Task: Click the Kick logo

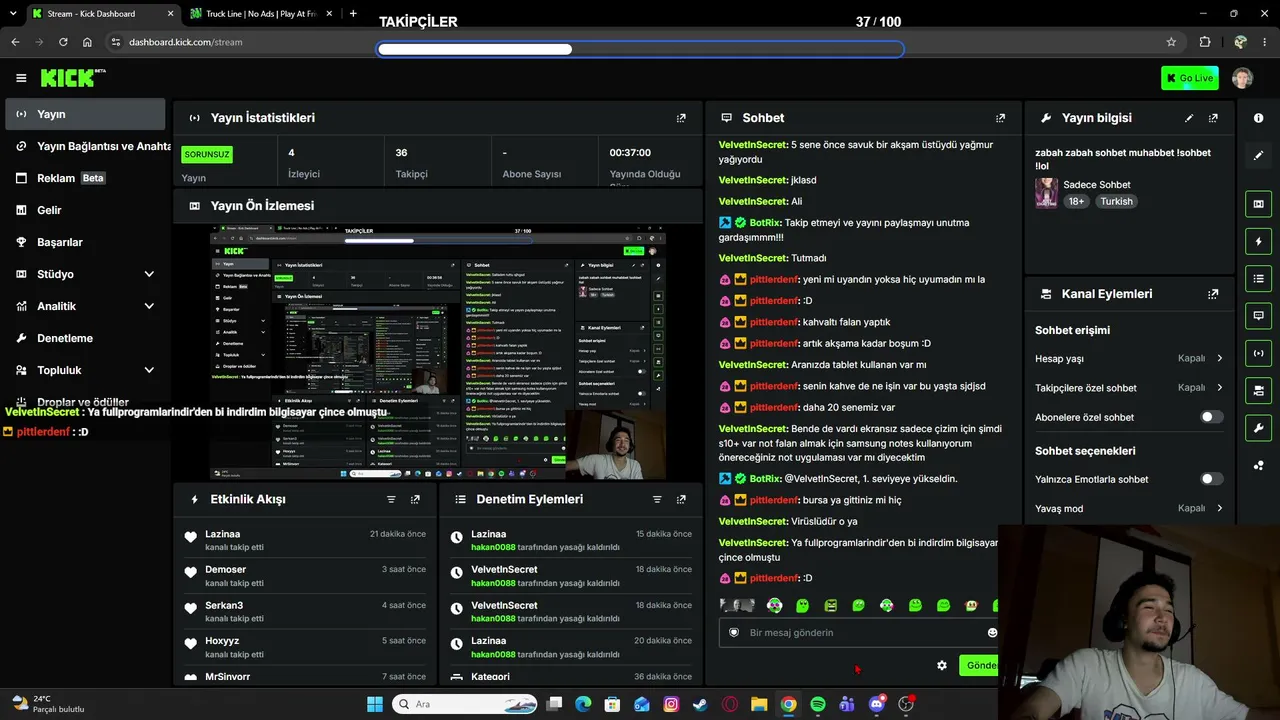Action: [x=71, y=78]
